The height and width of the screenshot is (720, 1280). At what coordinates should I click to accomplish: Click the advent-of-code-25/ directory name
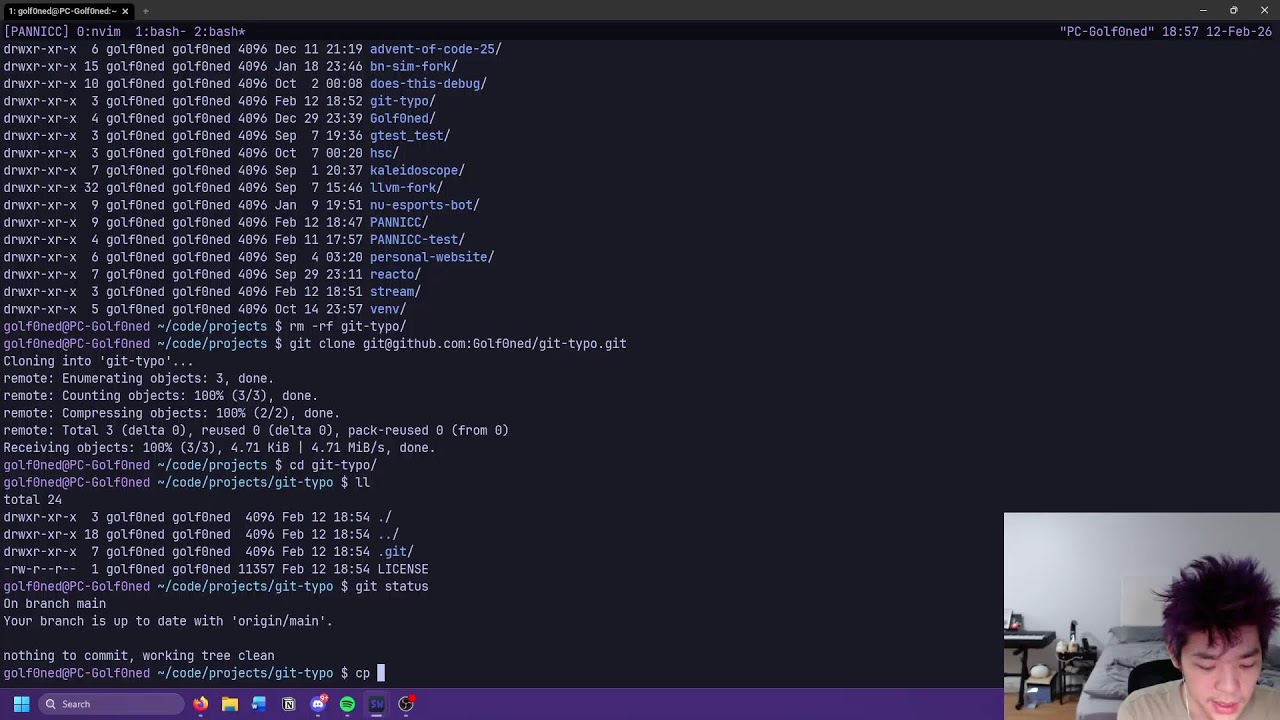coord(436,49)
